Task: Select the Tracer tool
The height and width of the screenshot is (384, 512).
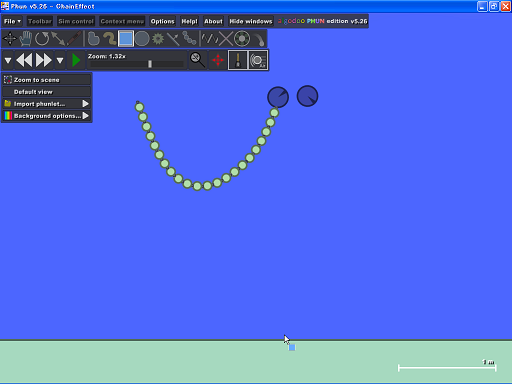Action: click(259, 39)
